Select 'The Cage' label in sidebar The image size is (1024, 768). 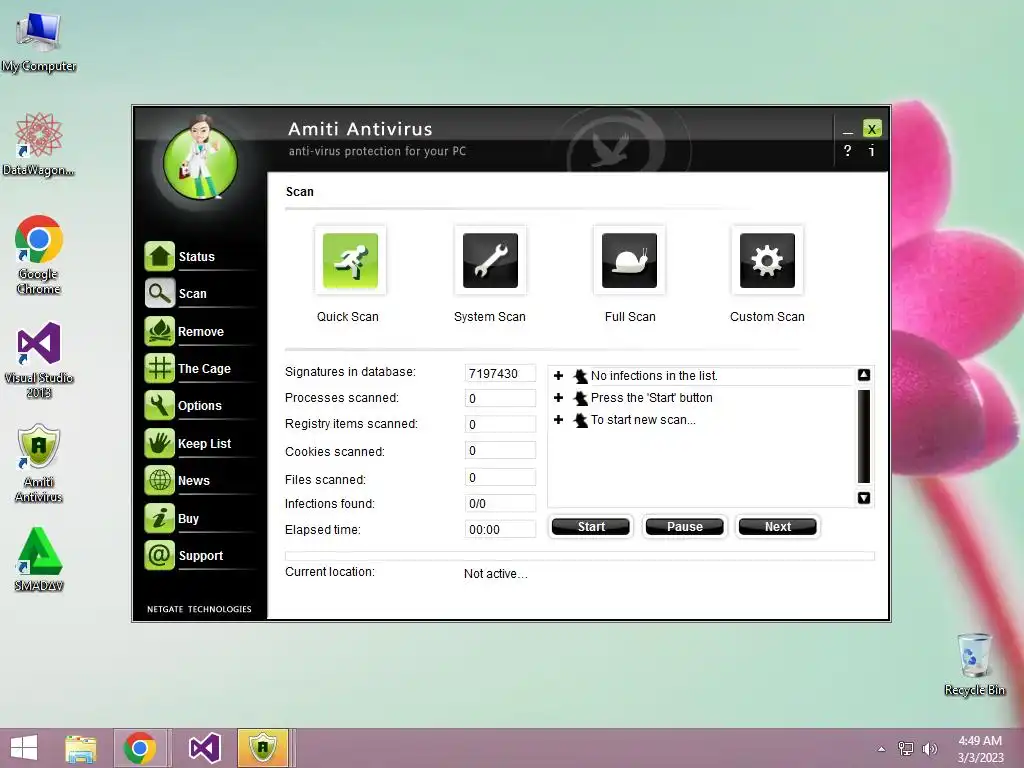tap(204, 369)
